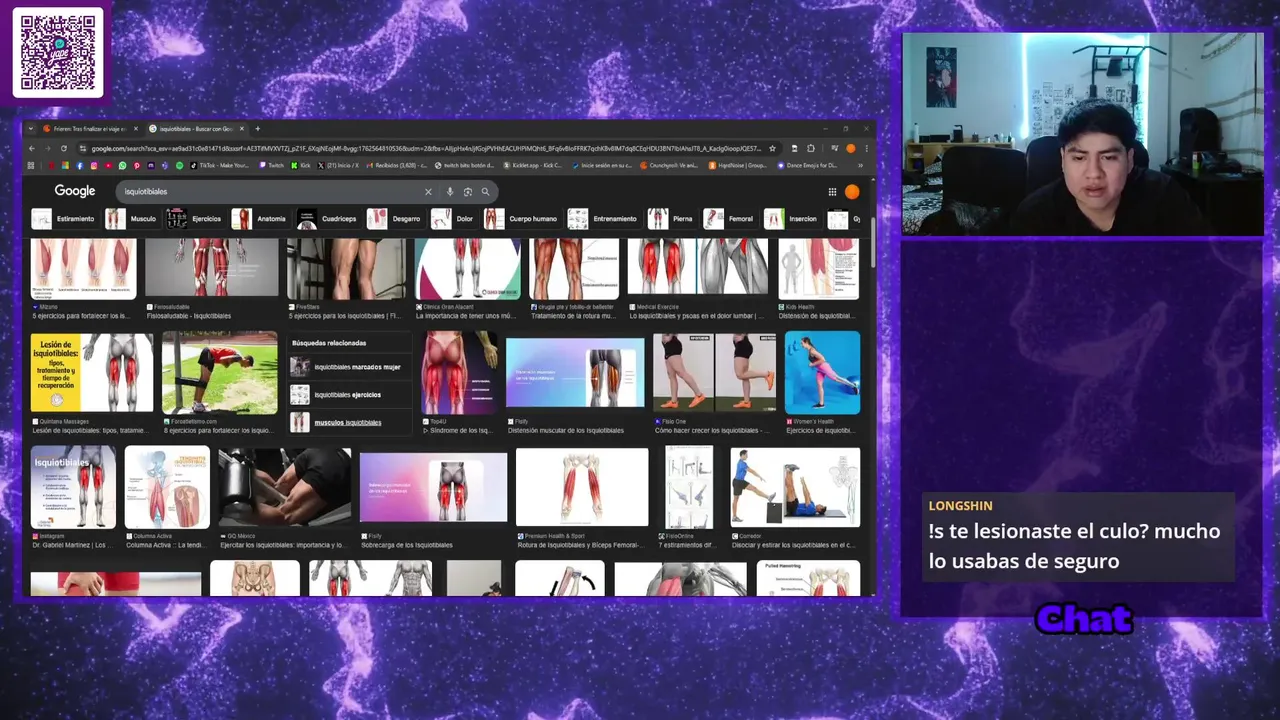Open the orange Google account avatar
Viewport: 1280px width, 720px height.
pyautogui.click(x=852, y=191)
